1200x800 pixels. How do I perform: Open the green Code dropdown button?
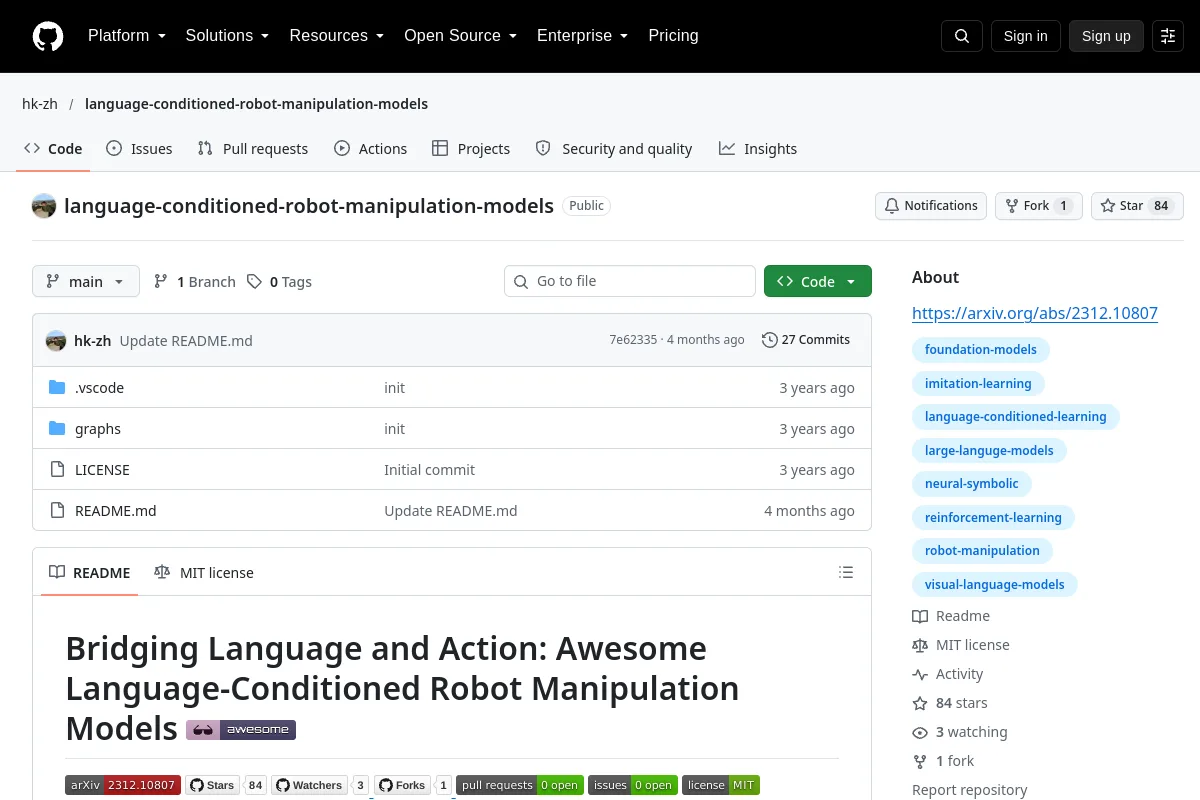click(x=818, y=282)
